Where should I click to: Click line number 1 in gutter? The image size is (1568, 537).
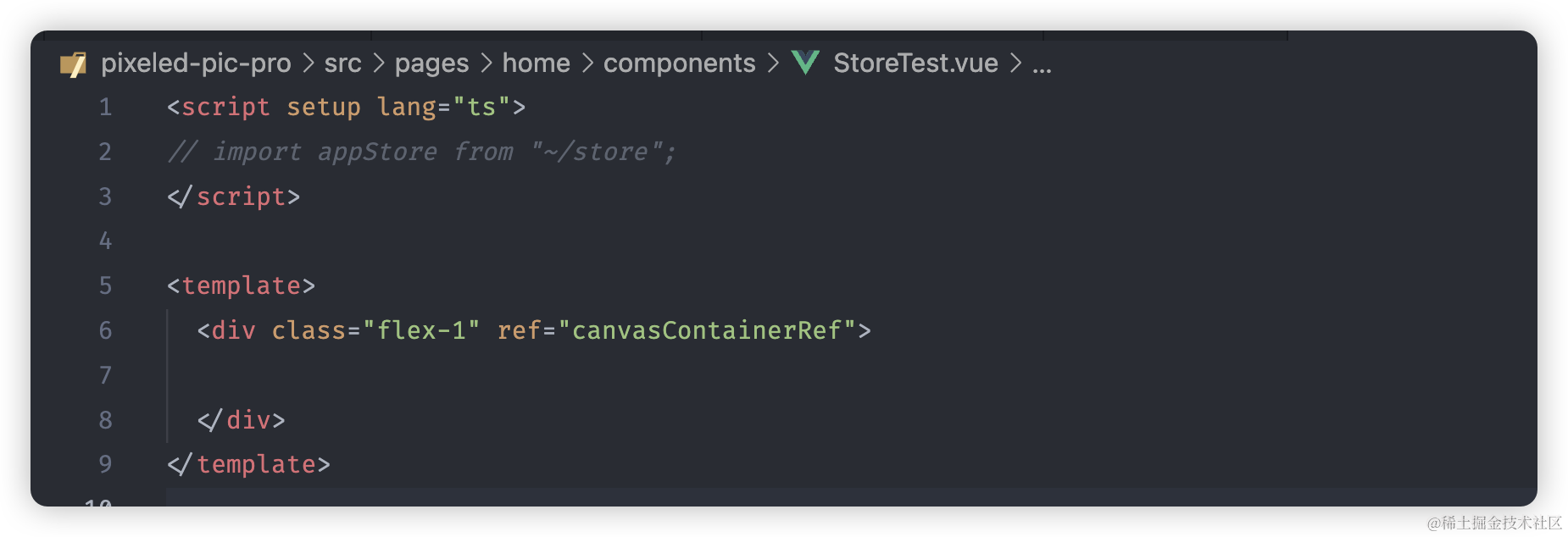point(105,107)
